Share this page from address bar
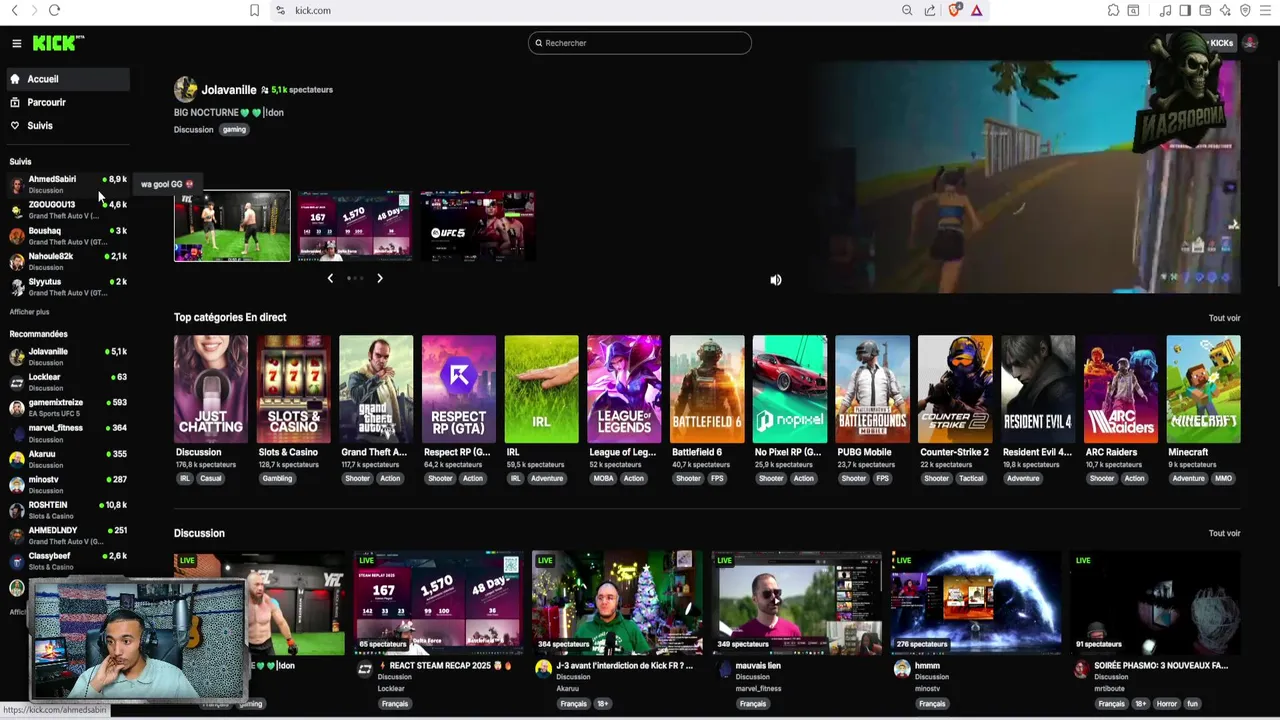Image resolution: width=1280 pixels, height=720 pixels. click(930, 10)
